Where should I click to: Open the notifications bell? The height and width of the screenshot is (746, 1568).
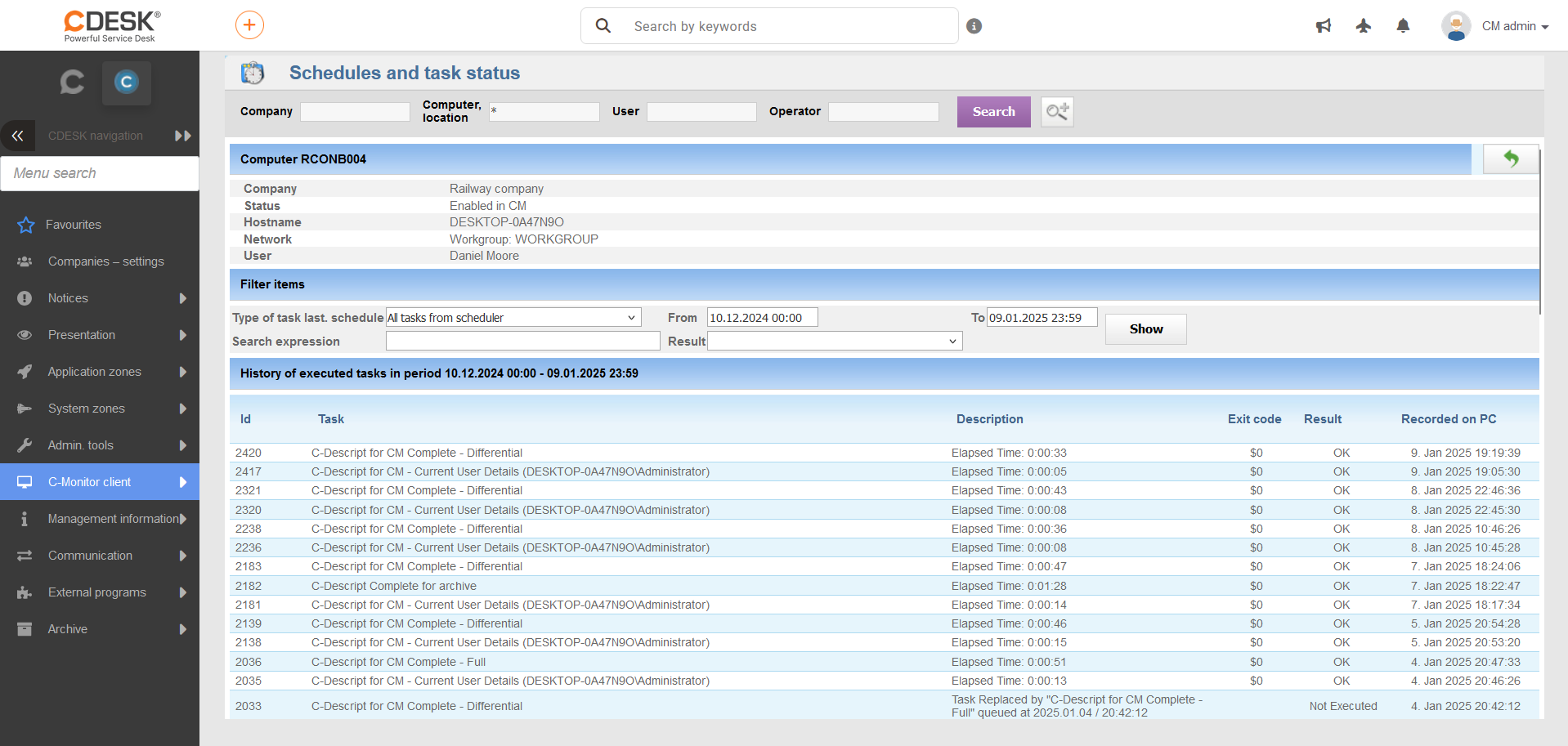tap(1403, 26)
